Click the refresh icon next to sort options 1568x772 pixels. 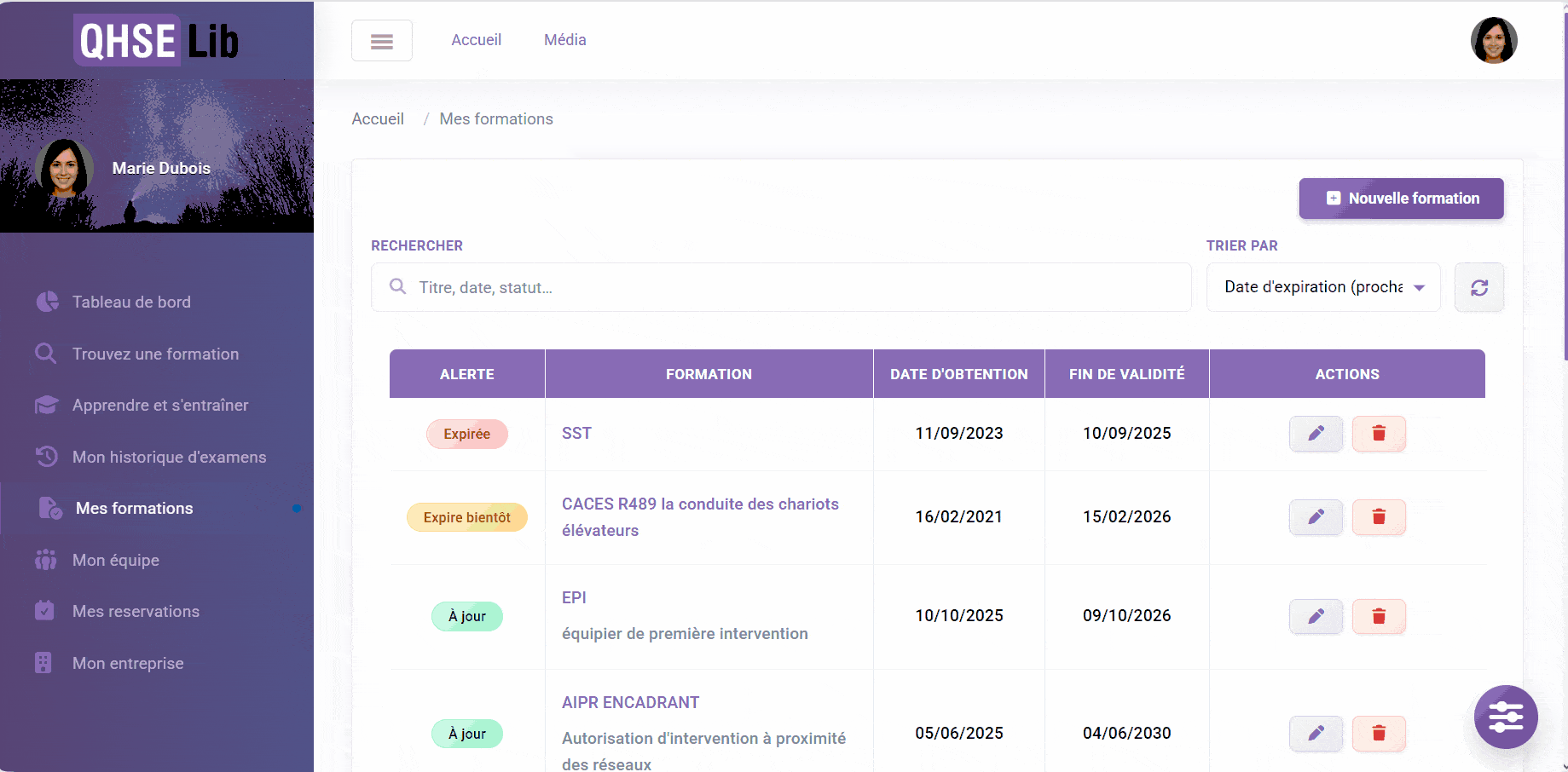click(1479, 287)
